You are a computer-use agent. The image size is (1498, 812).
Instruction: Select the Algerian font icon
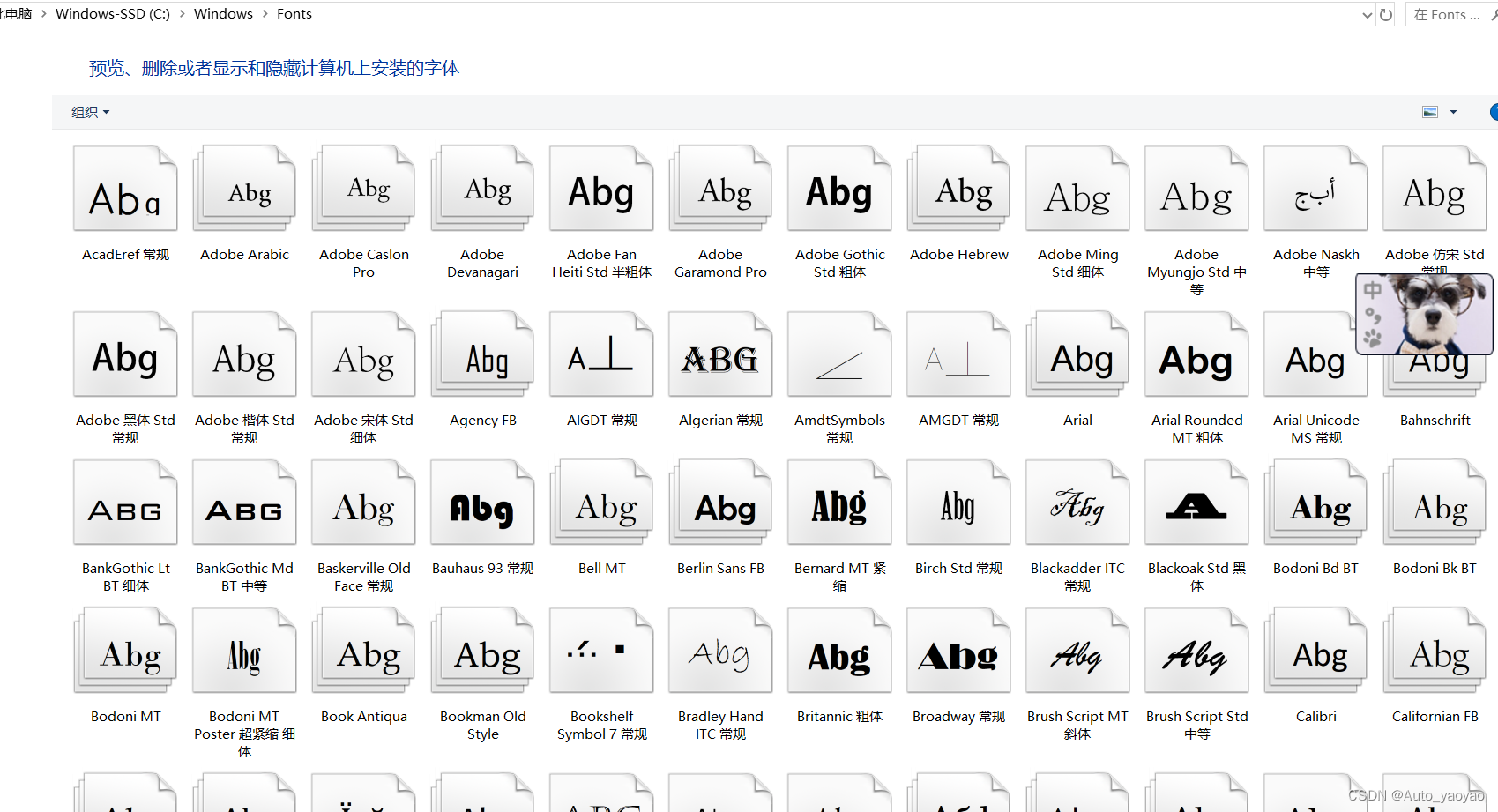click(x=720, y=354)
